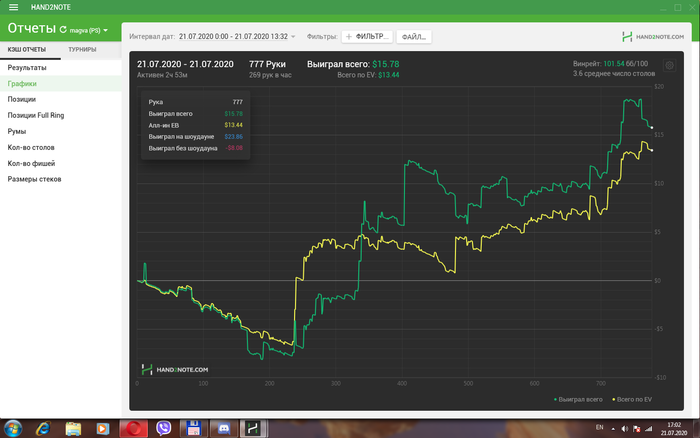Image resolution: width=700 pixels, height=438 pixels.
Task: Open the Action Center flag tray icon
Action: click(x=637, y=429)
